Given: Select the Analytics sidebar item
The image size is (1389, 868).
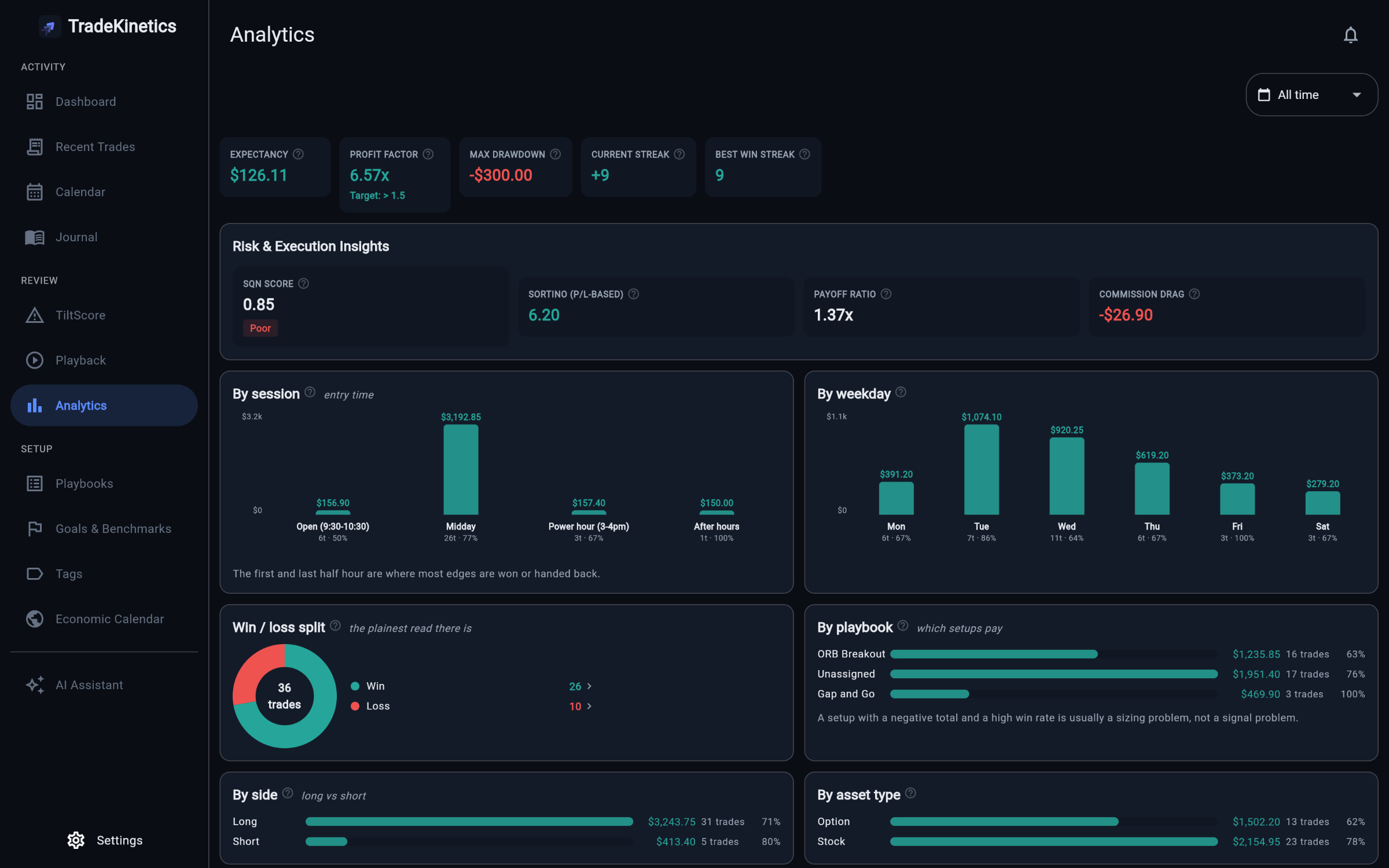Looking at the screenshot, I should click(104, 406).
